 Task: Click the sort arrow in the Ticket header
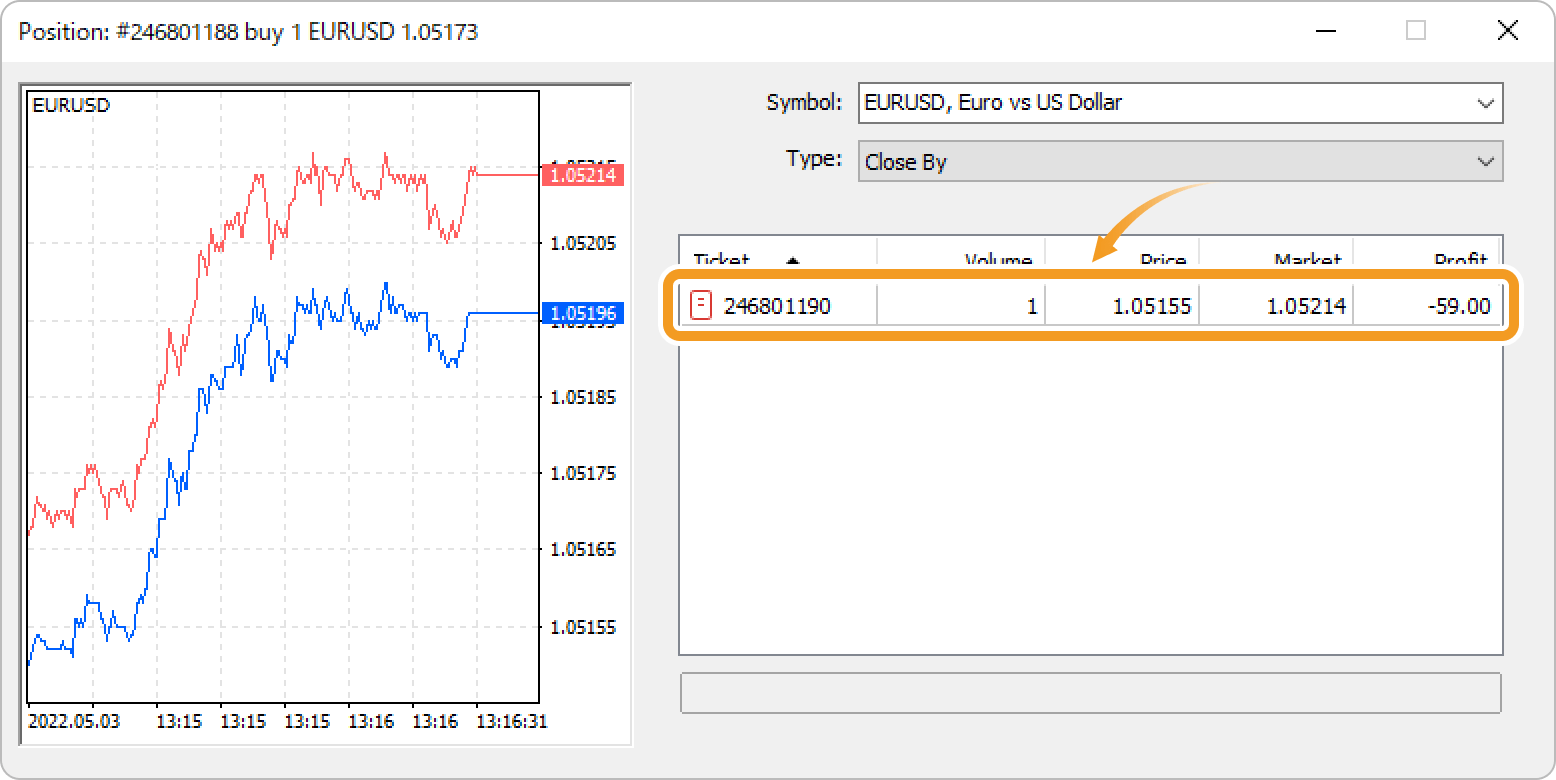pos(792,261)
